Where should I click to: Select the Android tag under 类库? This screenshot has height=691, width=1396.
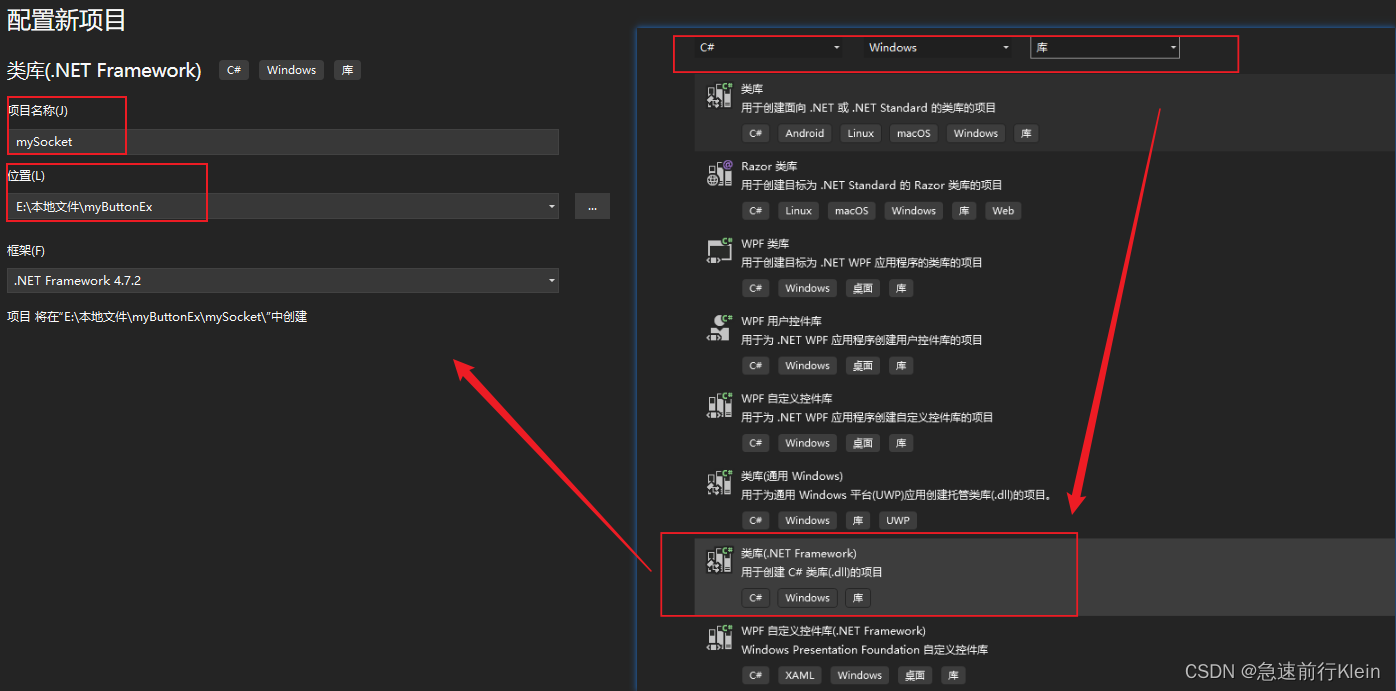pos(804,133)
